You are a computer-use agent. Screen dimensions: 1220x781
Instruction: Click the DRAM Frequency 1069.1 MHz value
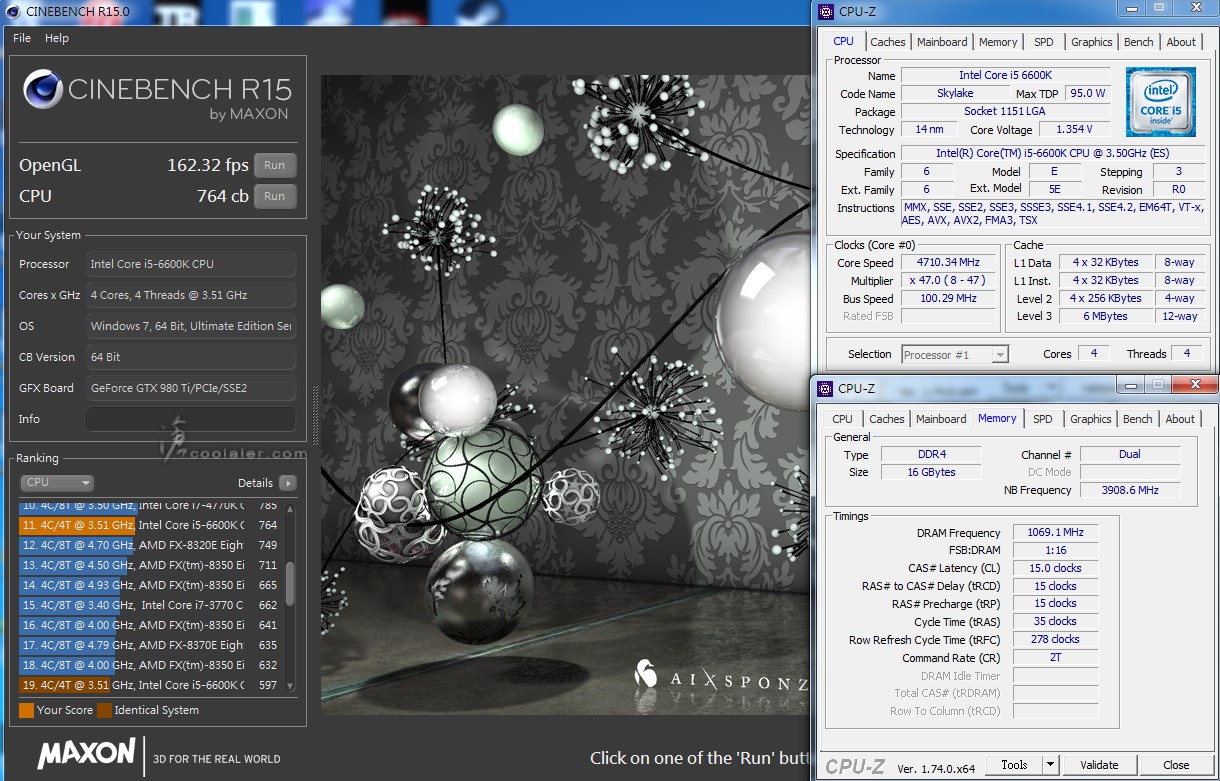(1055, 533)
